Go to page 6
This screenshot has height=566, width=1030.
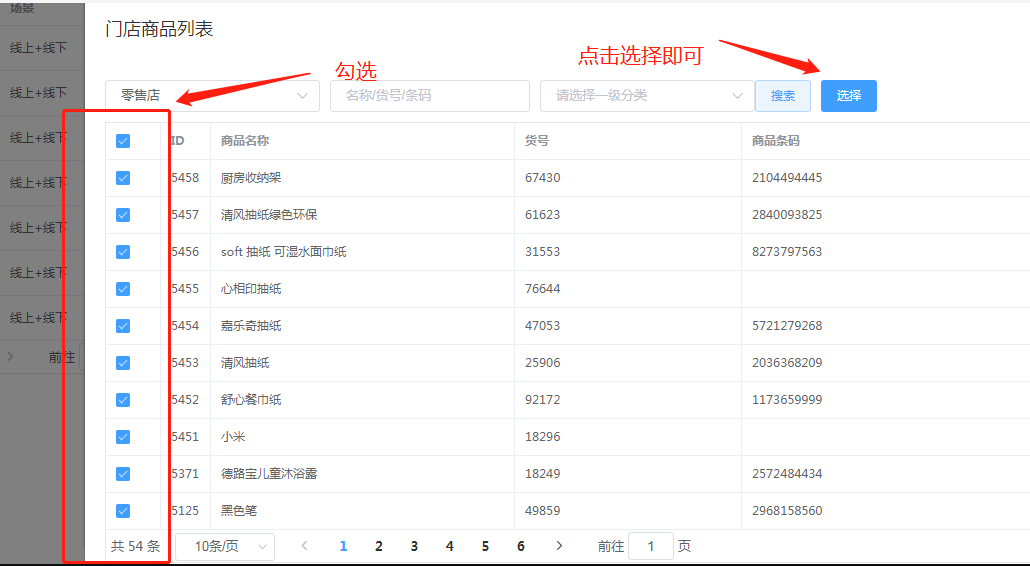tap(520, 546)
